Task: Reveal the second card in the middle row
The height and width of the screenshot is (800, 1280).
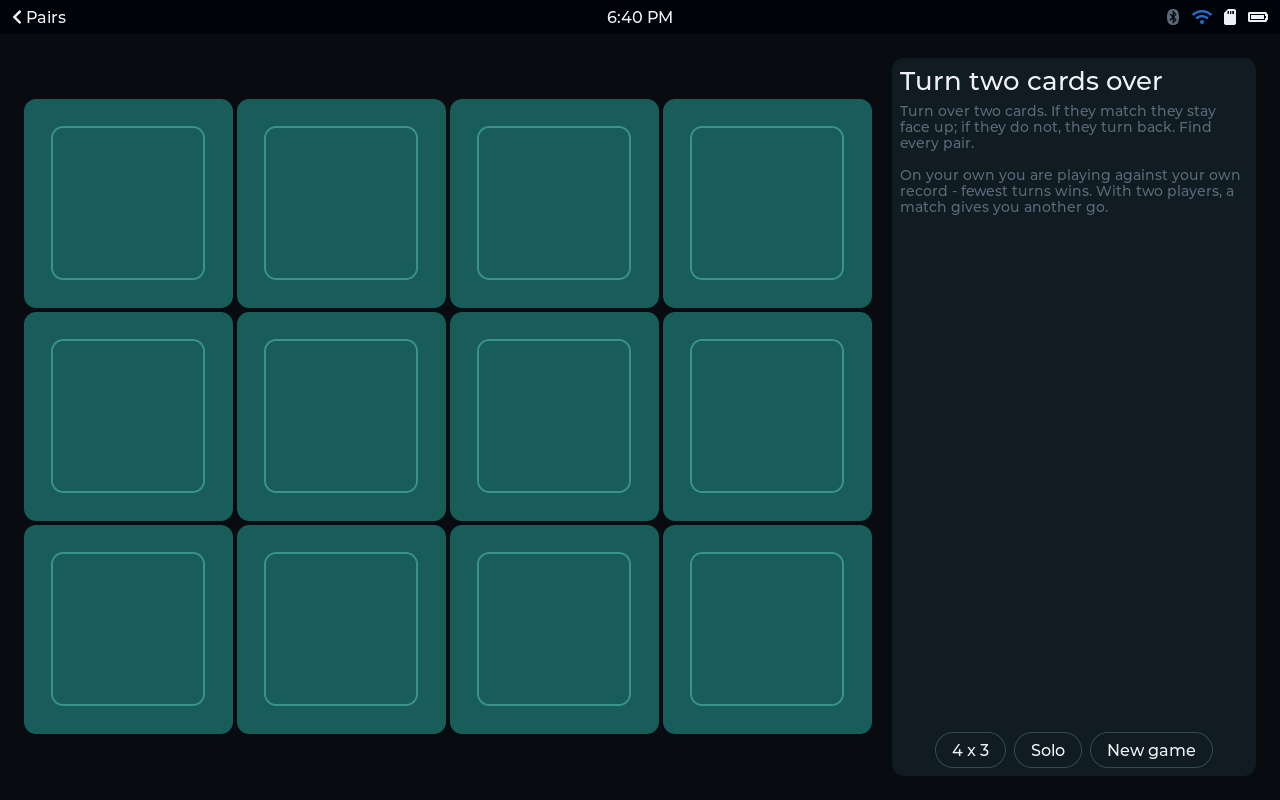Action: [x=341, y=416]
